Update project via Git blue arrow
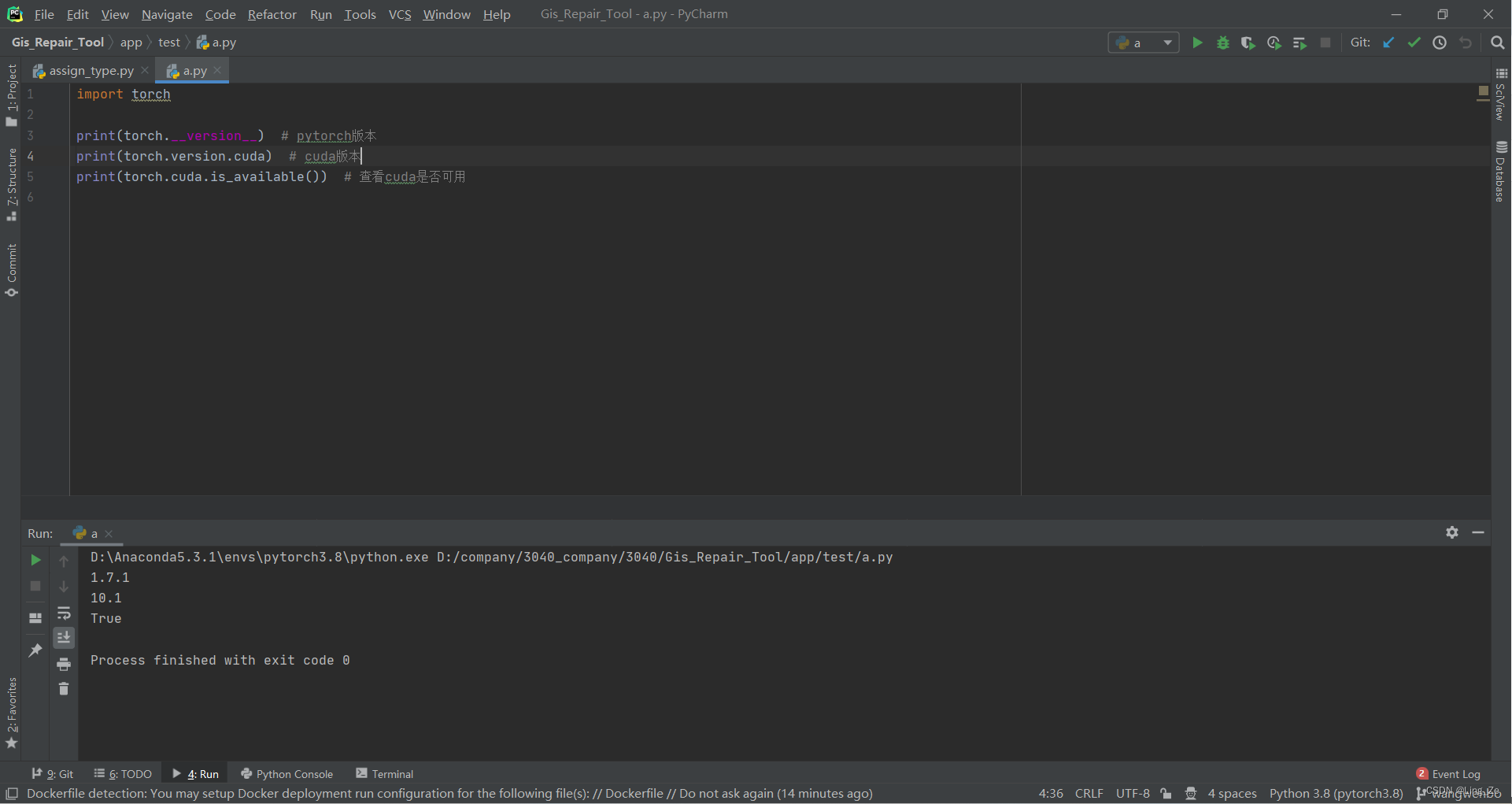Viewport: 1512px width, 804px height. pos(1388,43)
